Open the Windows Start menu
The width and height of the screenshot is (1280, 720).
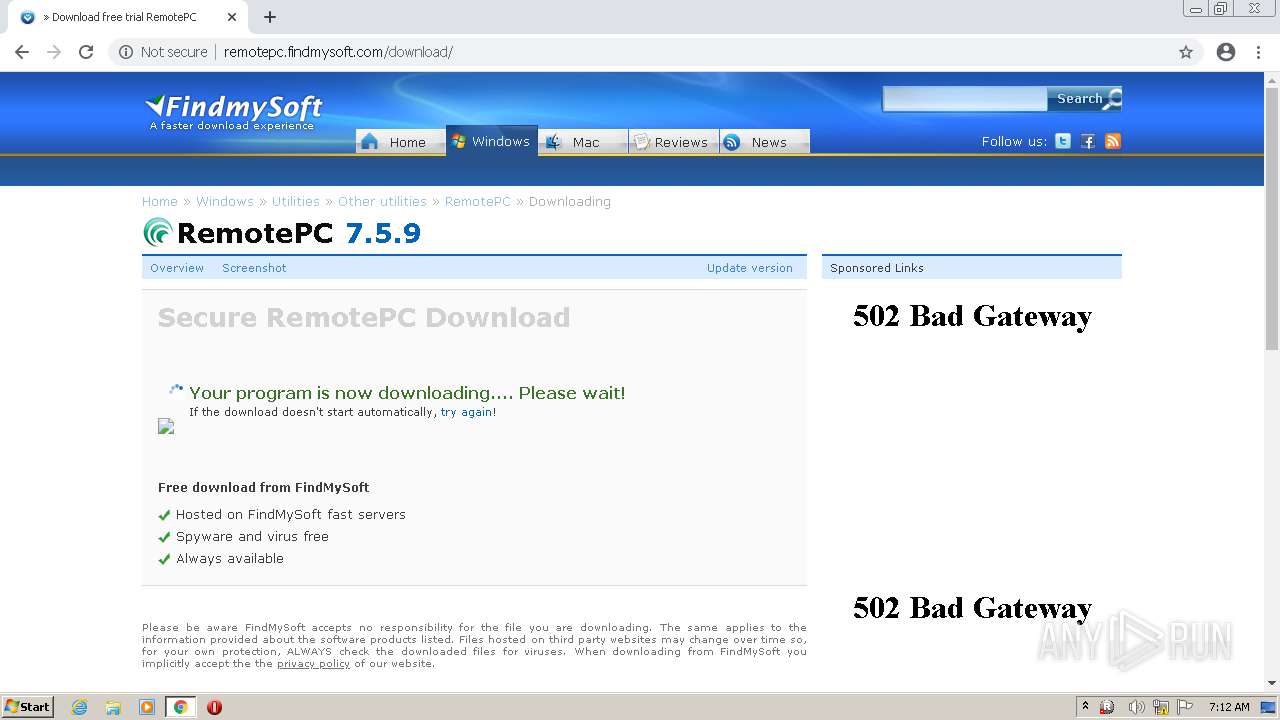point(28,707)
